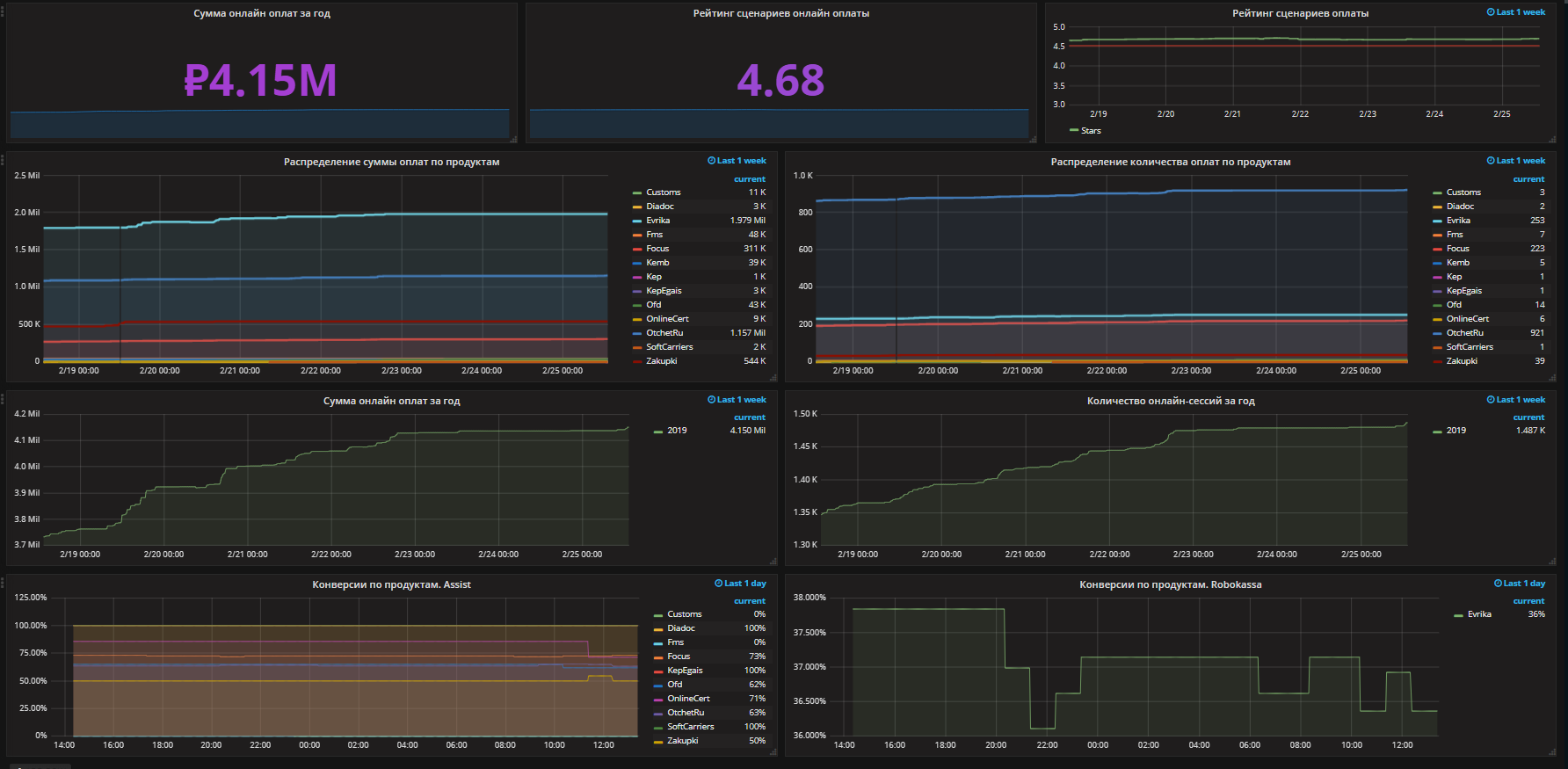Viewport: 1568px width, 769px height.
Task: Click the 4.68 rating stat value
Action: click(x=780, y=80)
